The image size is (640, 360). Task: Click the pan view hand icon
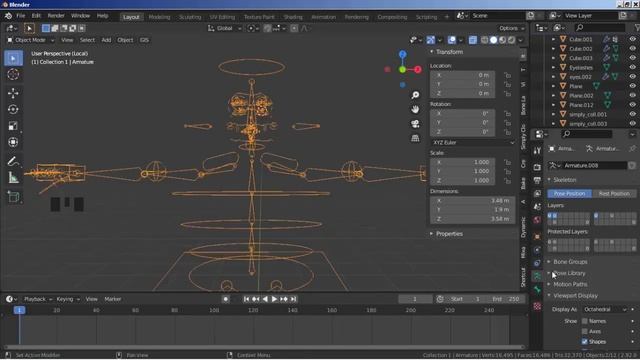[415, 109]
